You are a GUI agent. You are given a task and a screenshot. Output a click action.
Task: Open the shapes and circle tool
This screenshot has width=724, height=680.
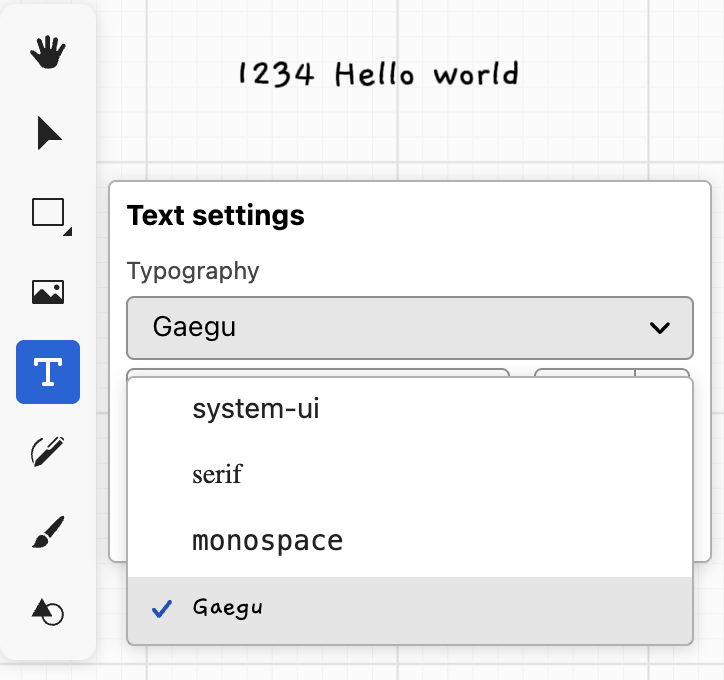48,611
